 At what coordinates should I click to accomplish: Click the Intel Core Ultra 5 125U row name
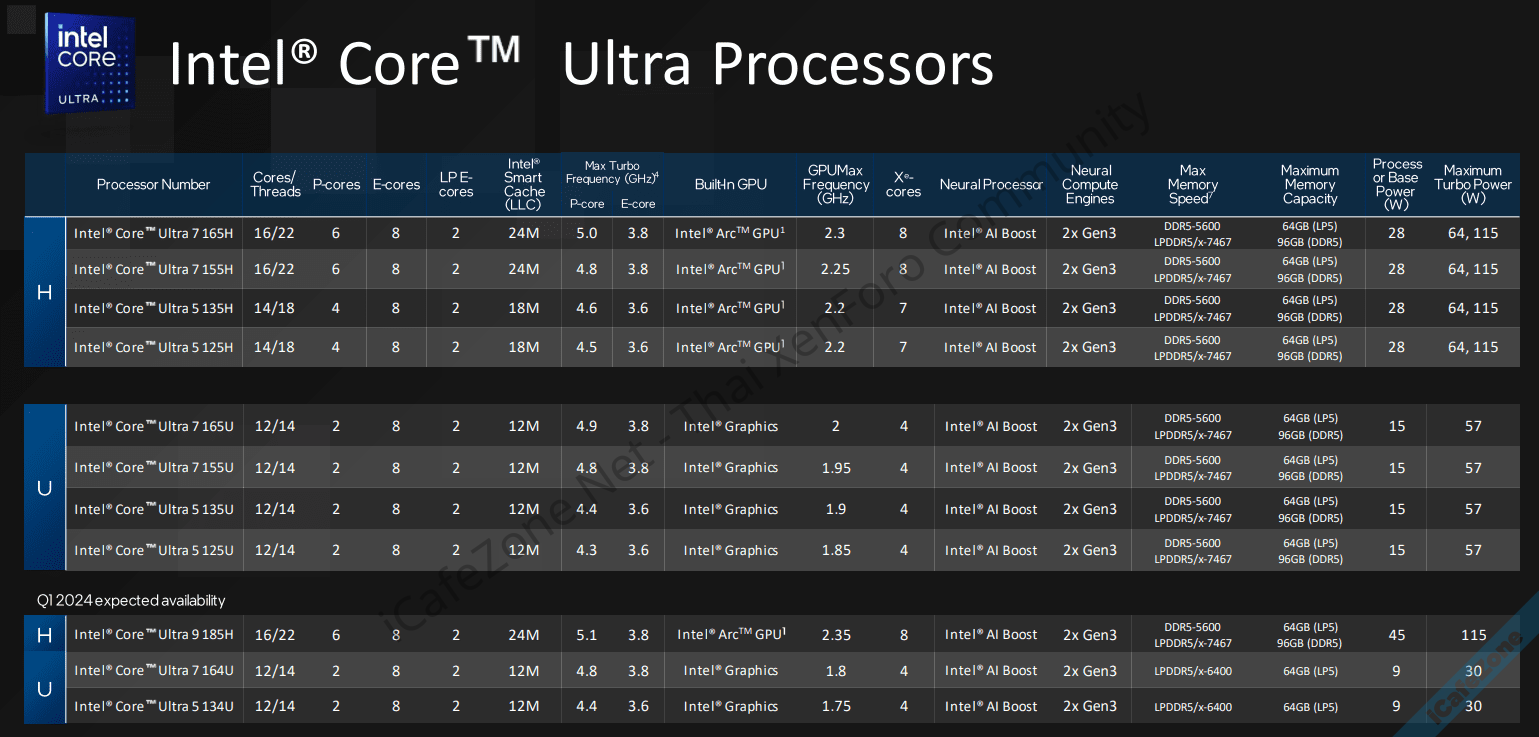tap(153, 550)
